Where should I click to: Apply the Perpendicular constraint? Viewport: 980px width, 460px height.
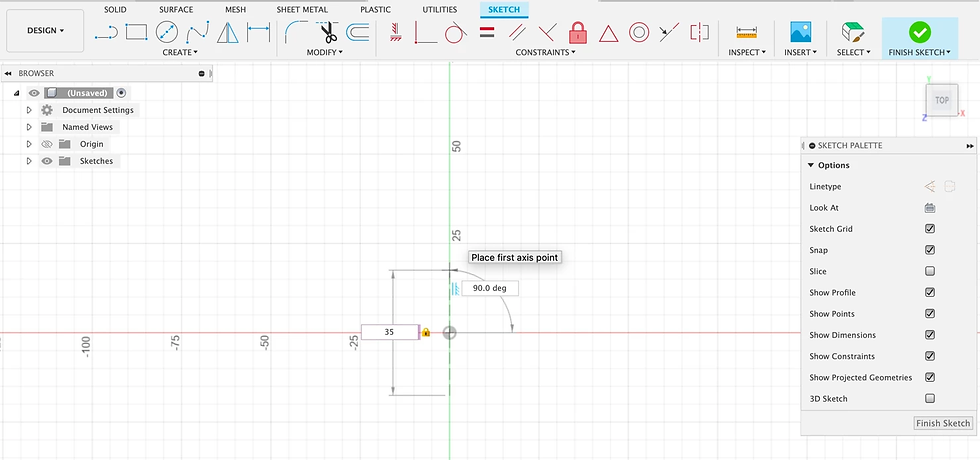coord(548,32)
